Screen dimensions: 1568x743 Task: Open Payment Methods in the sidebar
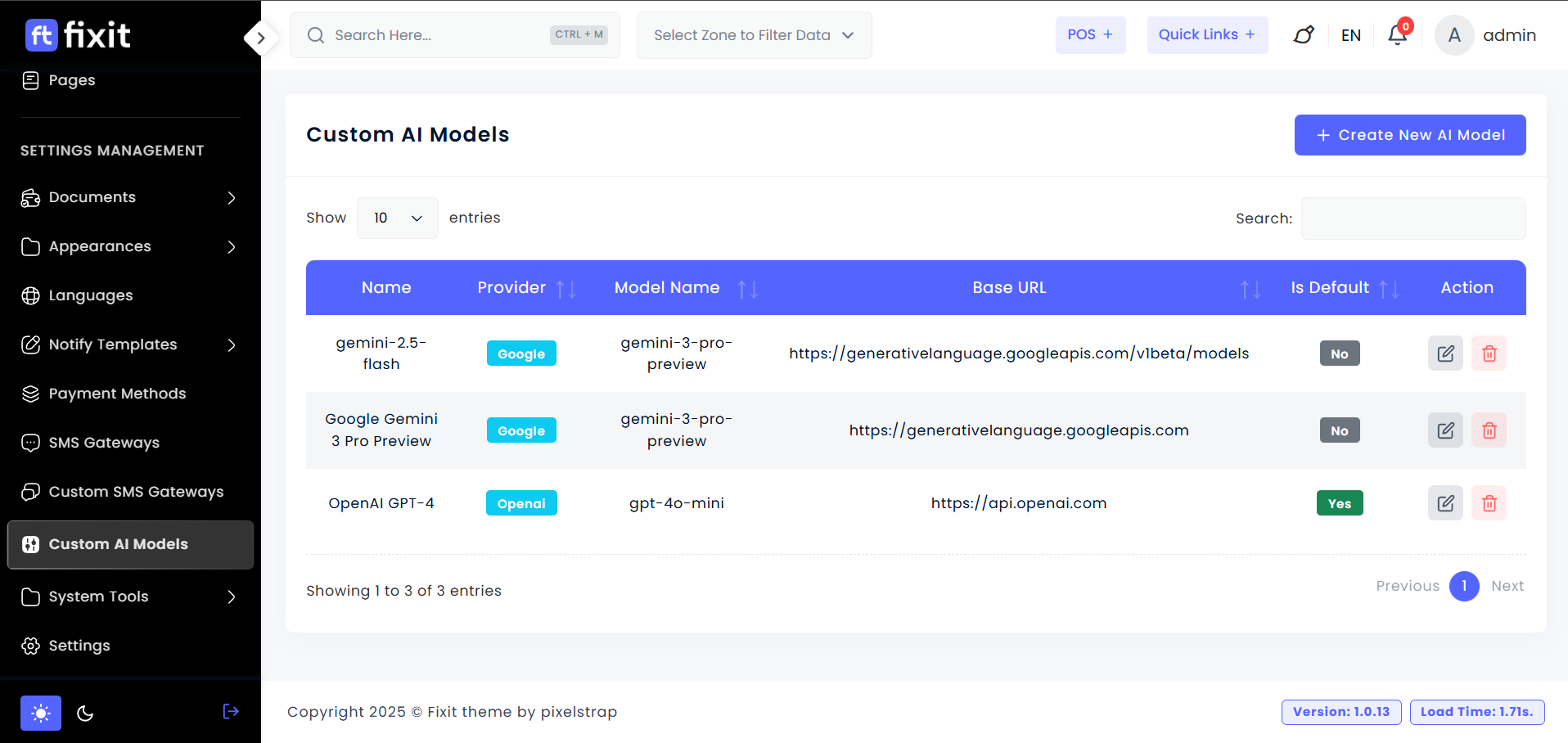(131, 394)
